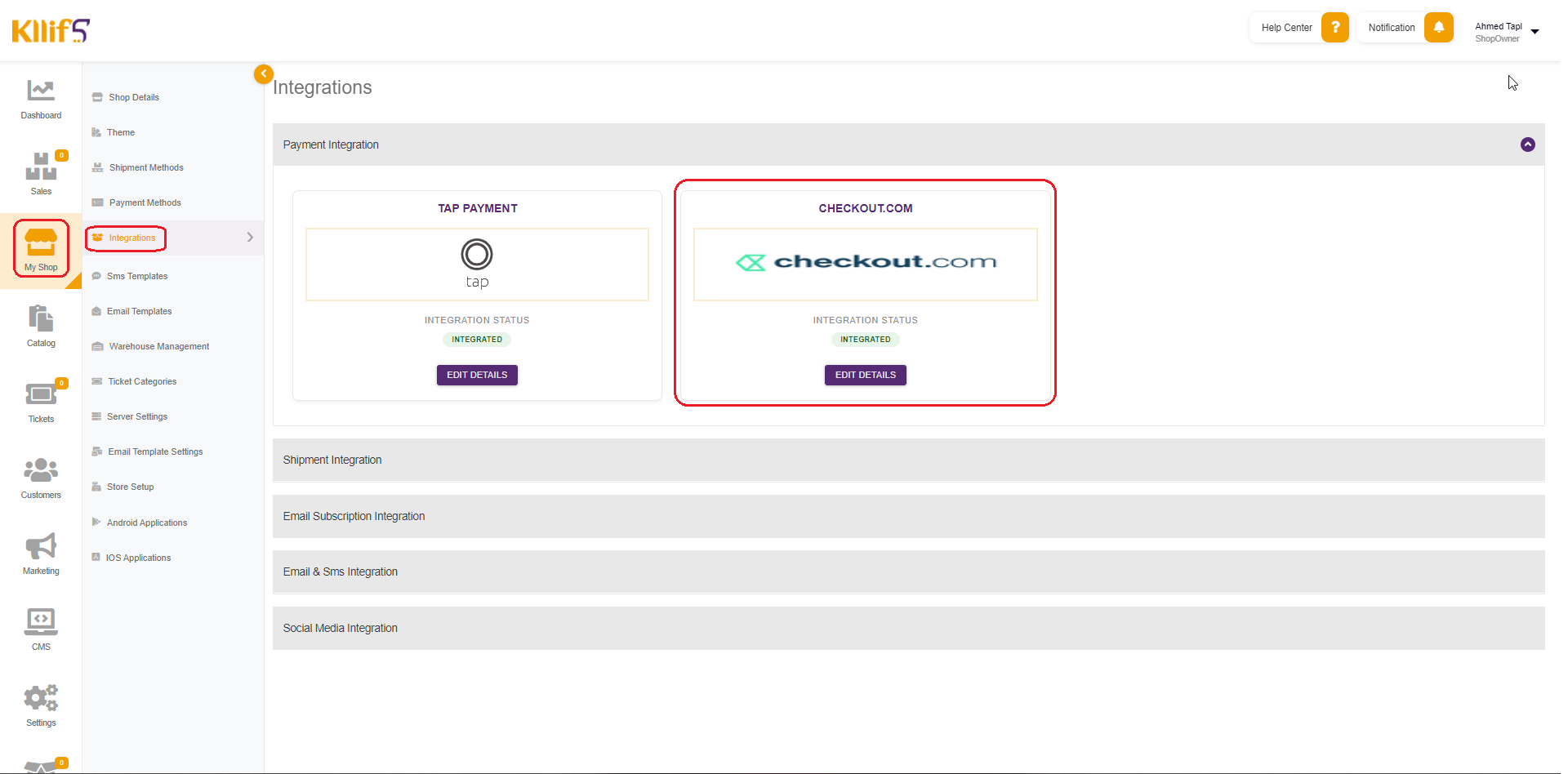Open Android Applications
The height and width of the screenshot is (774, 1568).
[147, 523]
